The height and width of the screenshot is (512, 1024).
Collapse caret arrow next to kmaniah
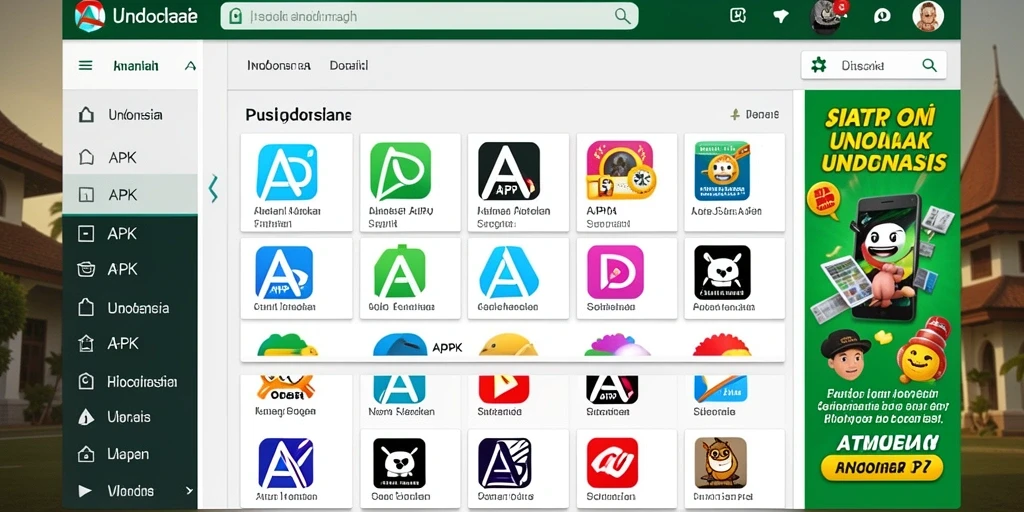tap(190, 66)
